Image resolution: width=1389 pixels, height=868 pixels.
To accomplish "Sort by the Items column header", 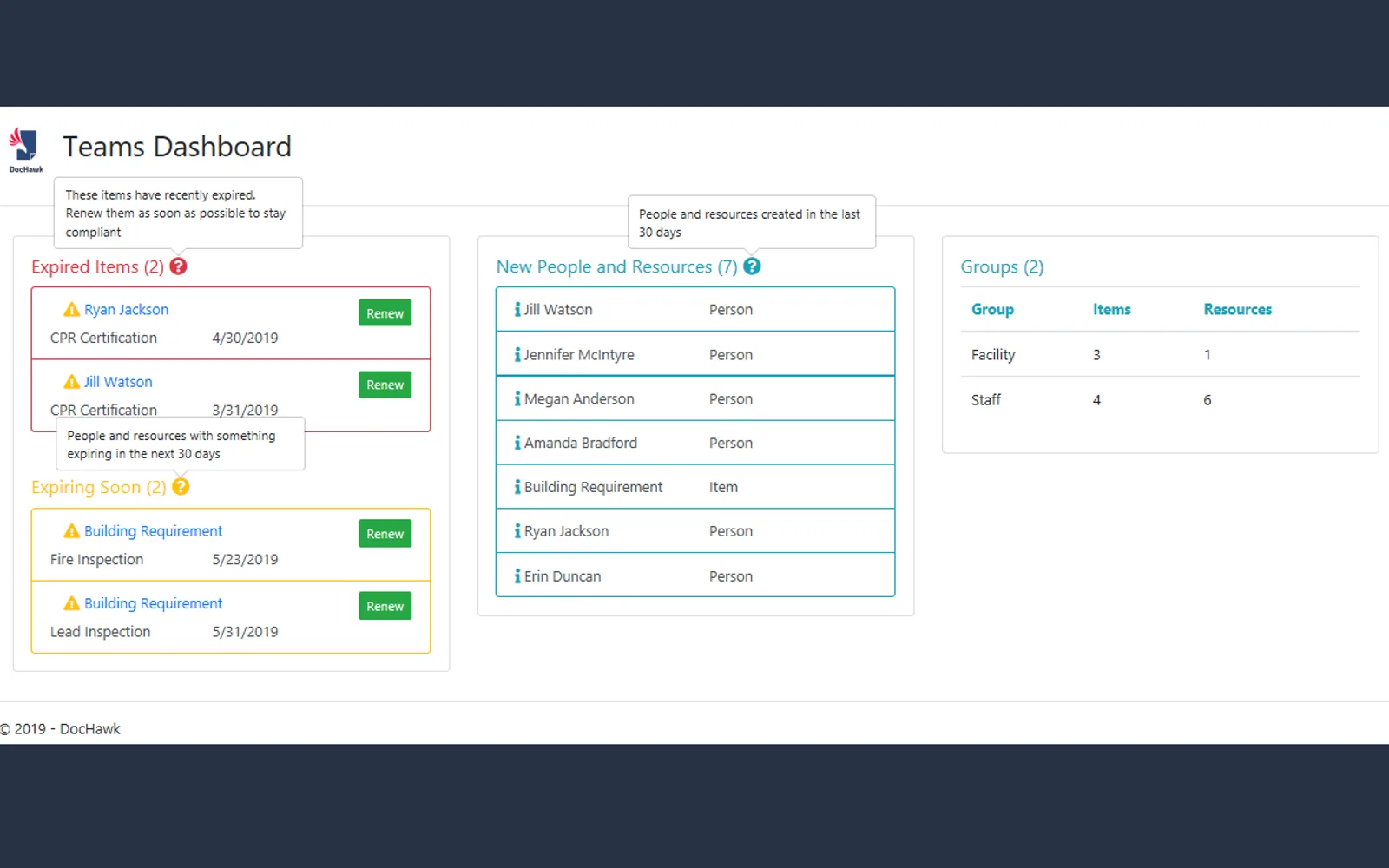I will 1111,309.
